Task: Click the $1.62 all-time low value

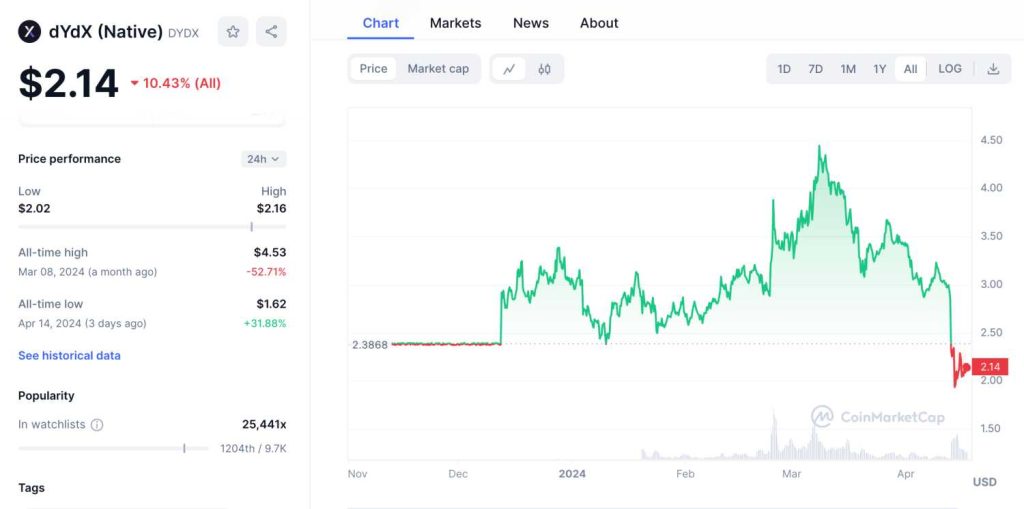Action: [x=271, y=304]
